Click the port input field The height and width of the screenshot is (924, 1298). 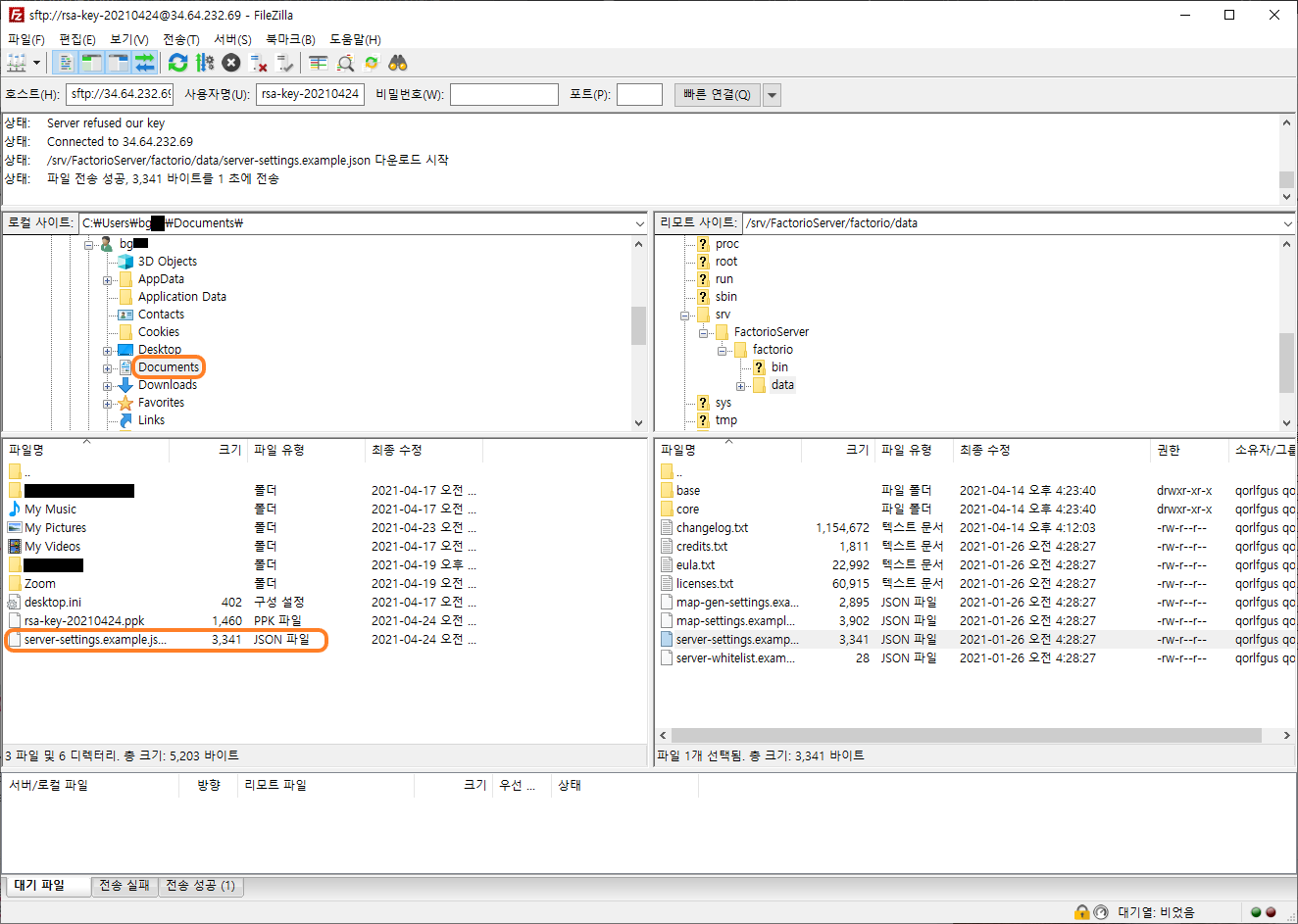click(639, 94)
